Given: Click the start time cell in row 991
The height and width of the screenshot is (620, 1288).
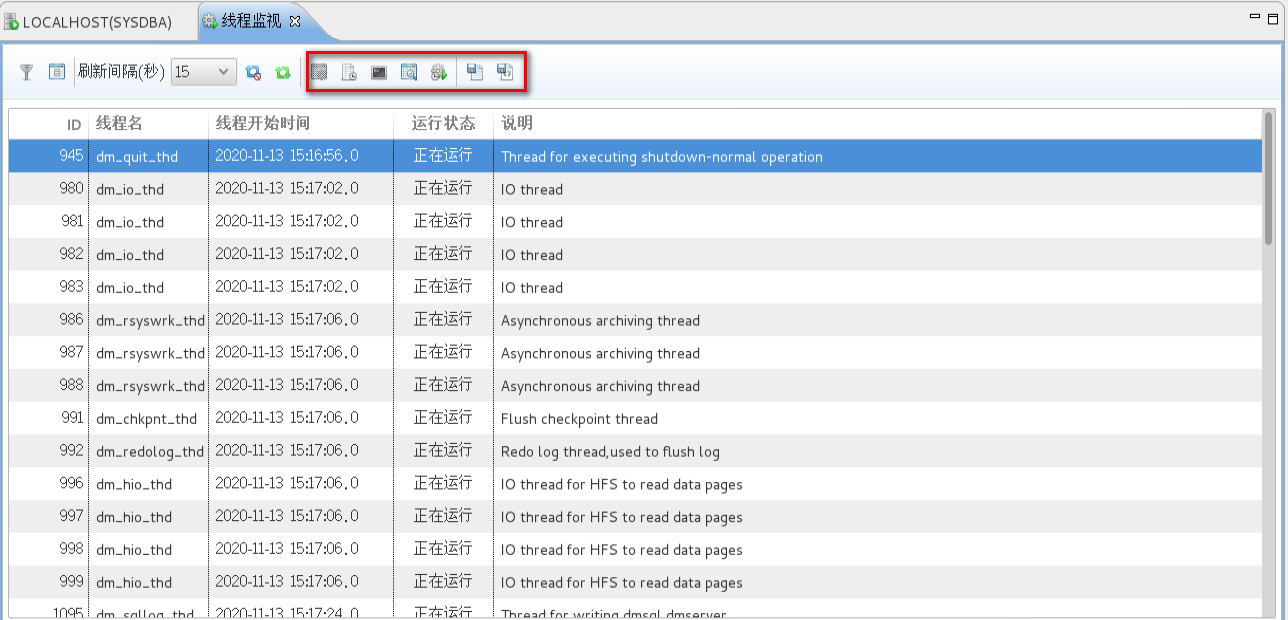Looking at the screenshot, I should (287, 419).
